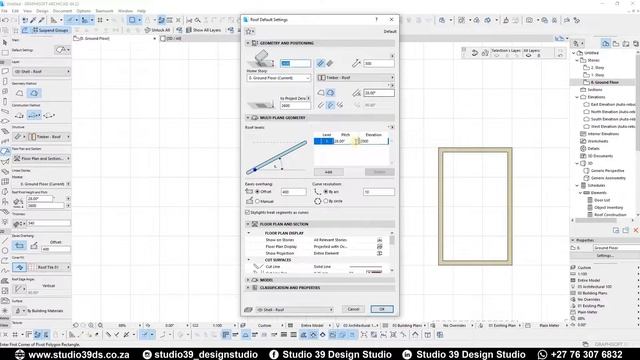Collapse the Multi-plane Geometry panel
Image resolution: width=640 pixels, height=360 pixels.
coord(248,118)
